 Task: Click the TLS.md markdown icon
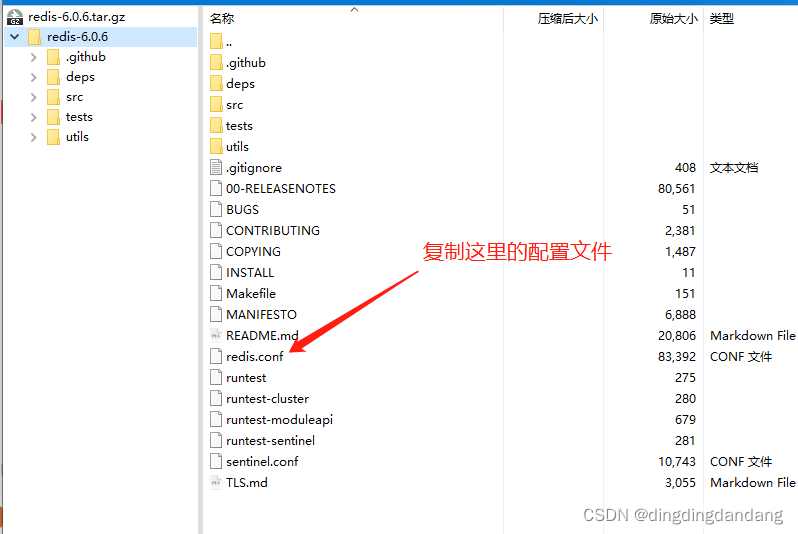[216, 483]
